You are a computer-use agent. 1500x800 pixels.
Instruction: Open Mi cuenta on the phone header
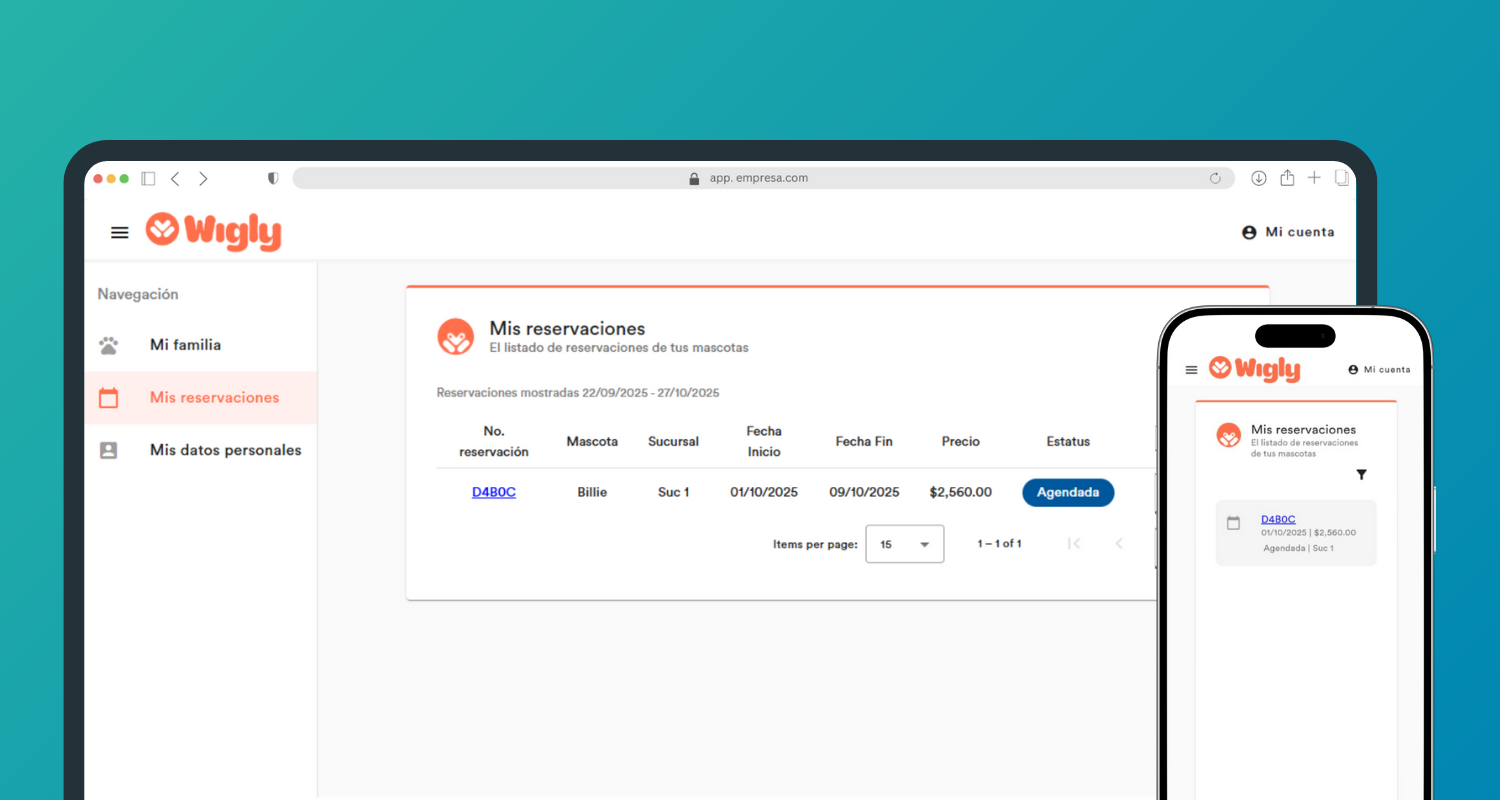pos(1379,370)
